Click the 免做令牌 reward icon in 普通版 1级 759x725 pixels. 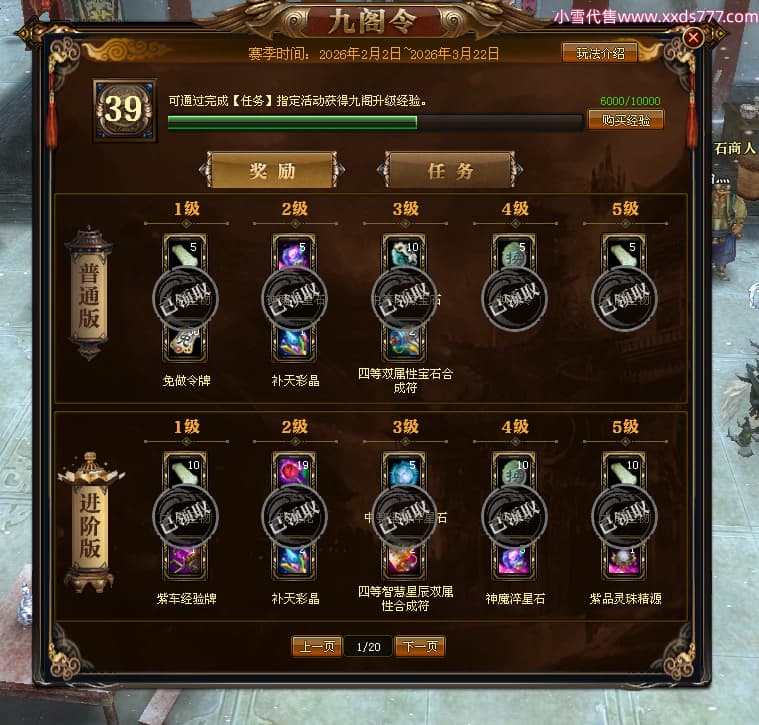pyautogui.click(x=185, y=343)
